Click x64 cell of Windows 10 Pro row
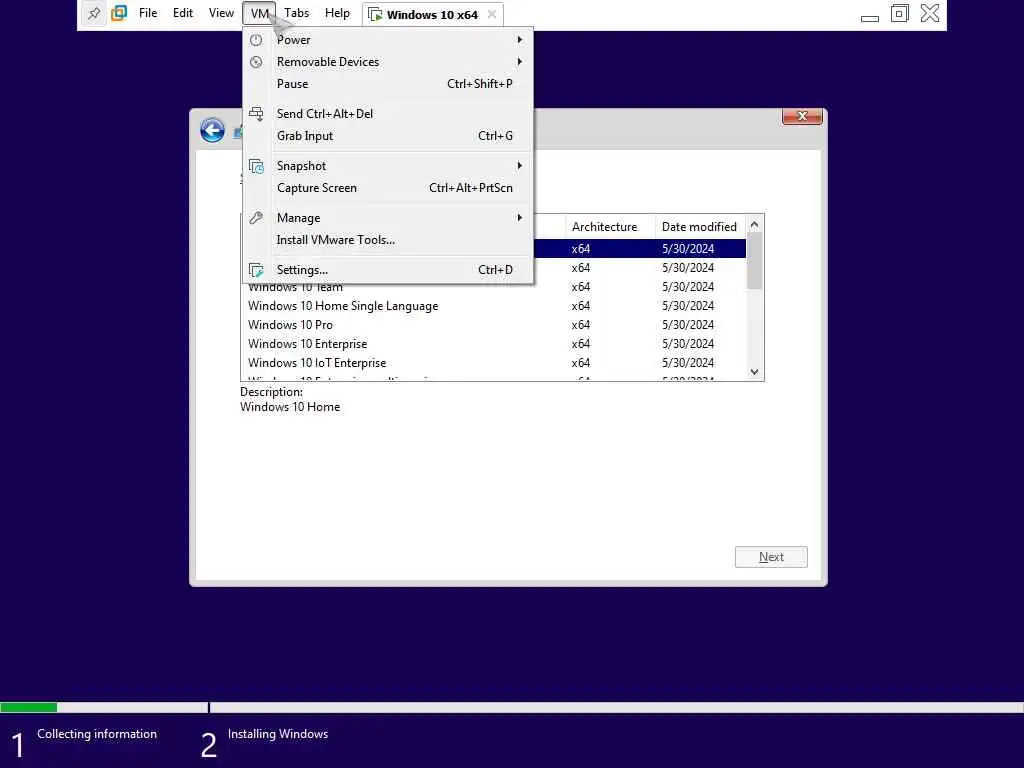Image resolution: width=1024 pixels, height=768 pixels. click(581, 325)
